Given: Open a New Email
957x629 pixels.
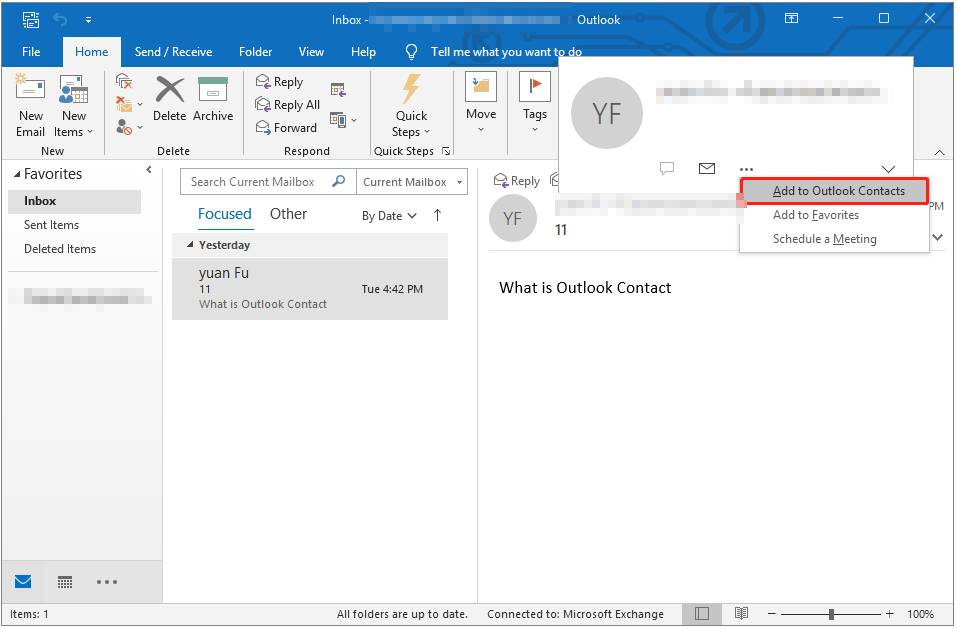Looking at the screenshot, I should click(x=30, y=104).
